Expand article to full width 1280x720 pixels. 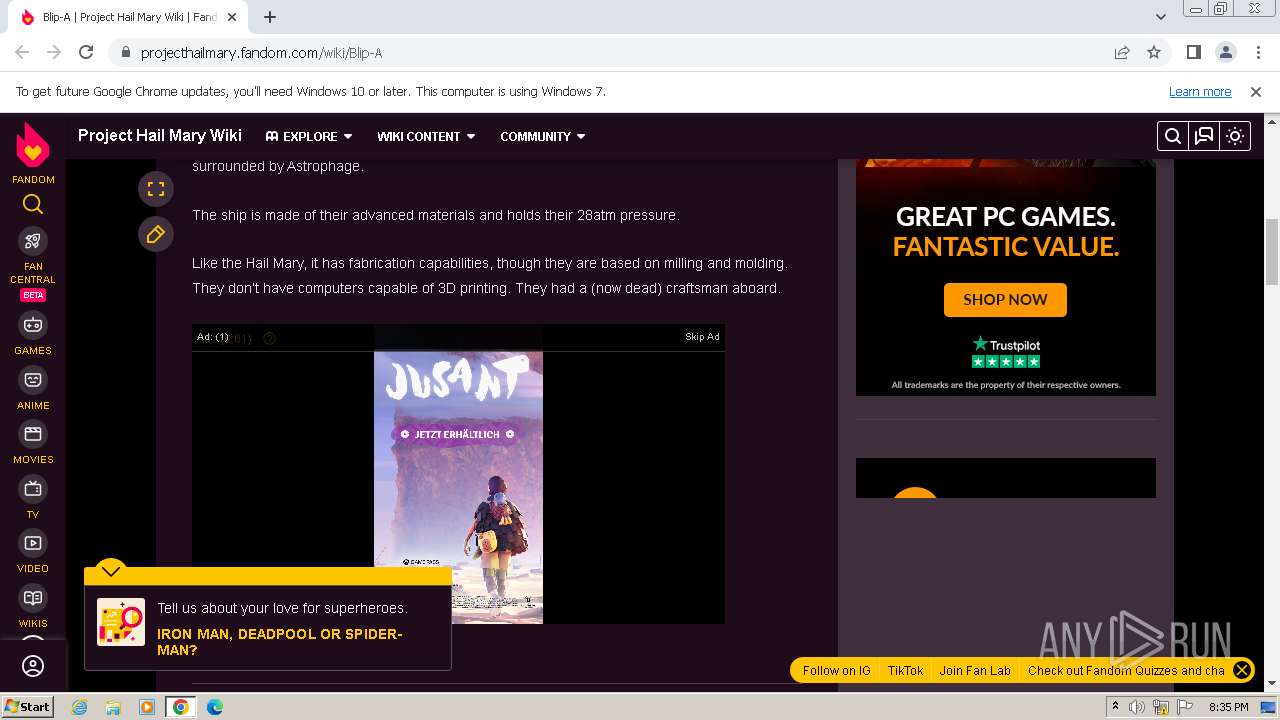(x=156, y=189)
